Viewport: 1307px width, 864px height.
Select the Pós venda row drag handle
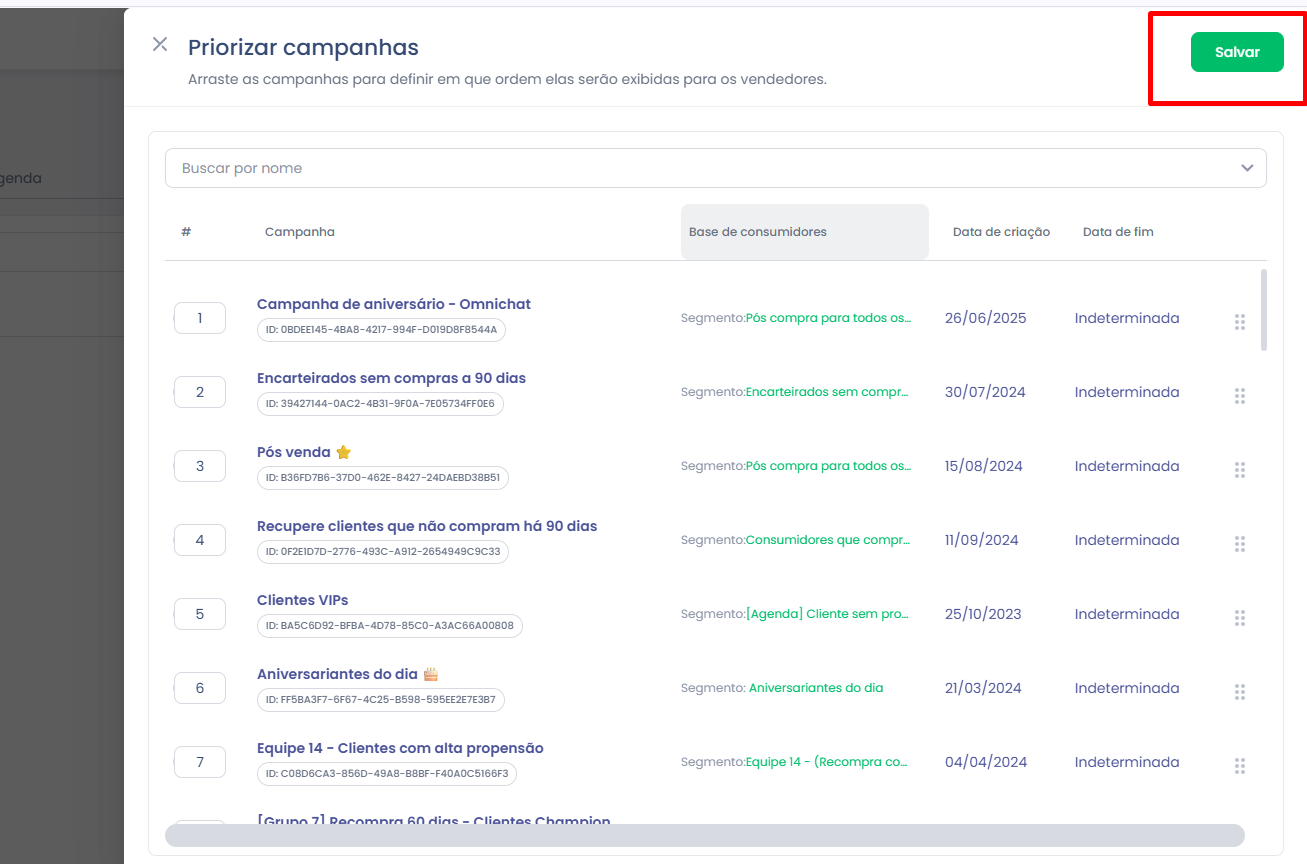(x=1240, y=470)
